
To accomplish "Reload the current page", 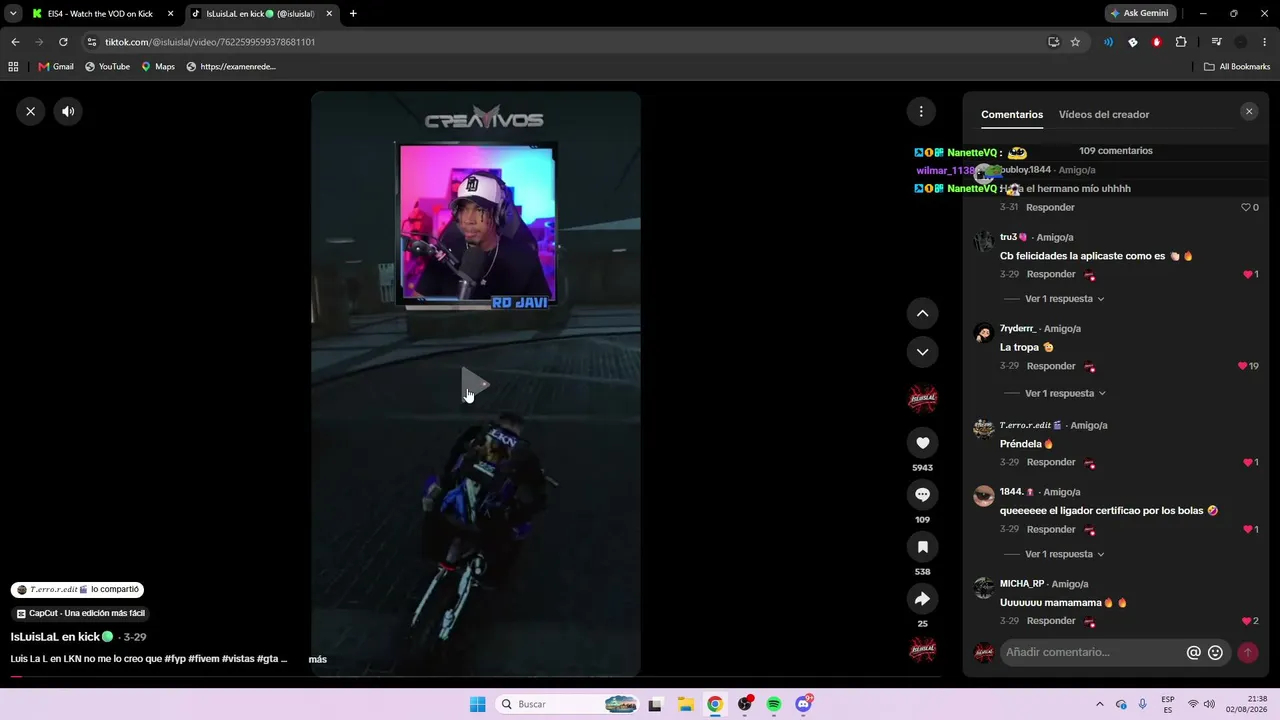I will 63,42.
